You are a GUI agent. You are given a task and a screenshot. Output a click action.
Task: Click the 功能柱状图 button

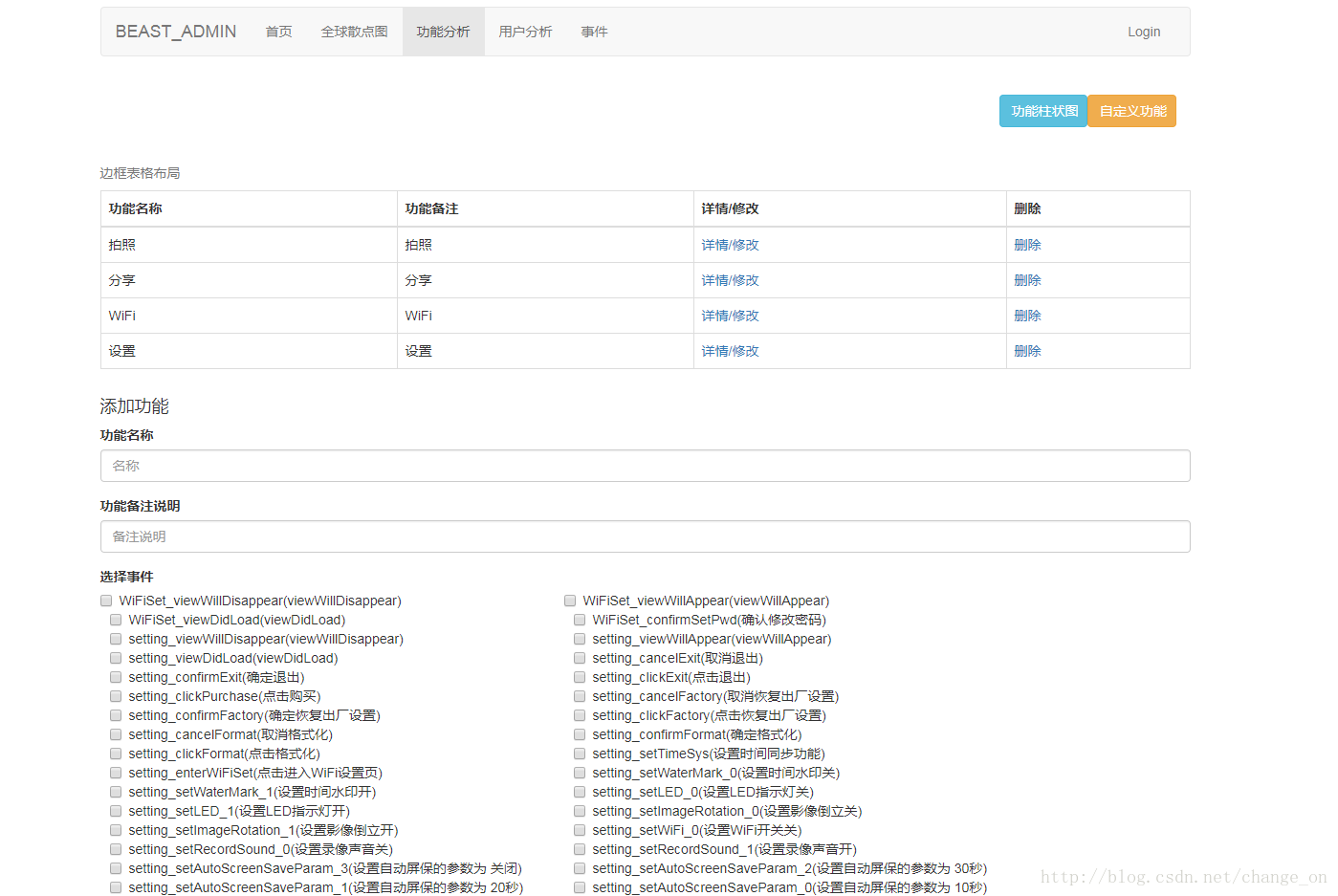(1044, 111)
